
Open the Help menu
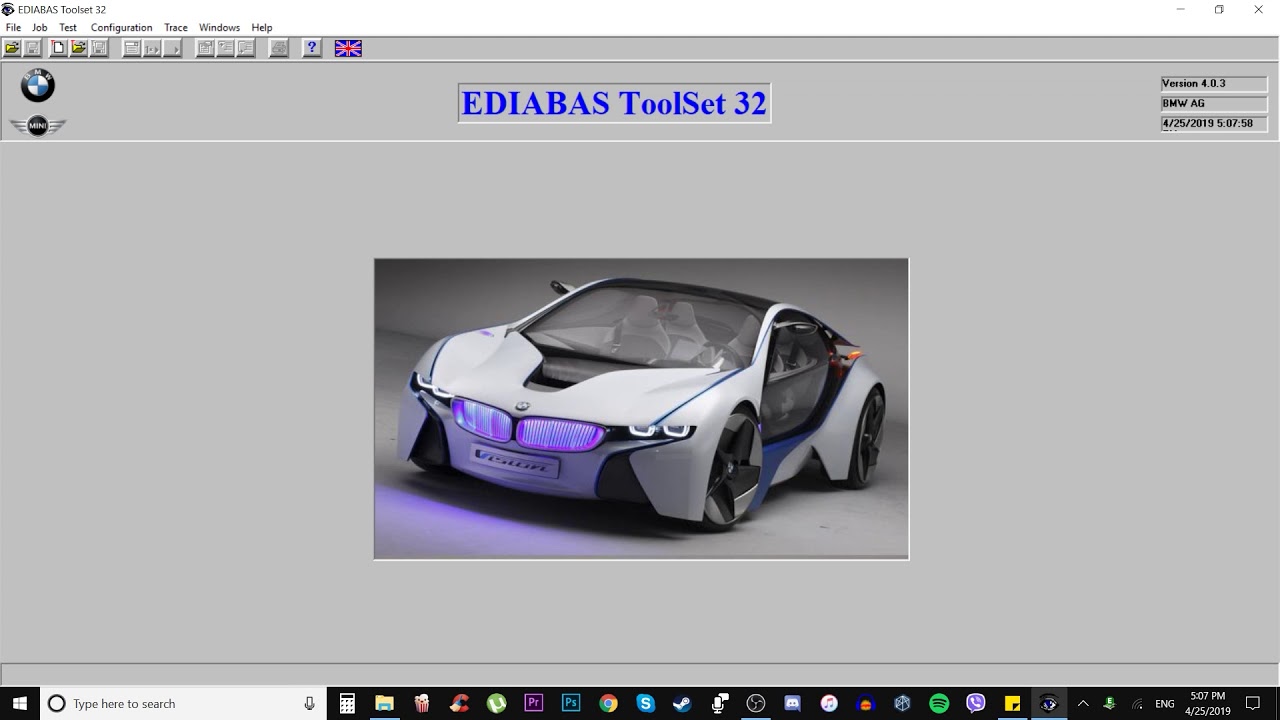[262, 28]
